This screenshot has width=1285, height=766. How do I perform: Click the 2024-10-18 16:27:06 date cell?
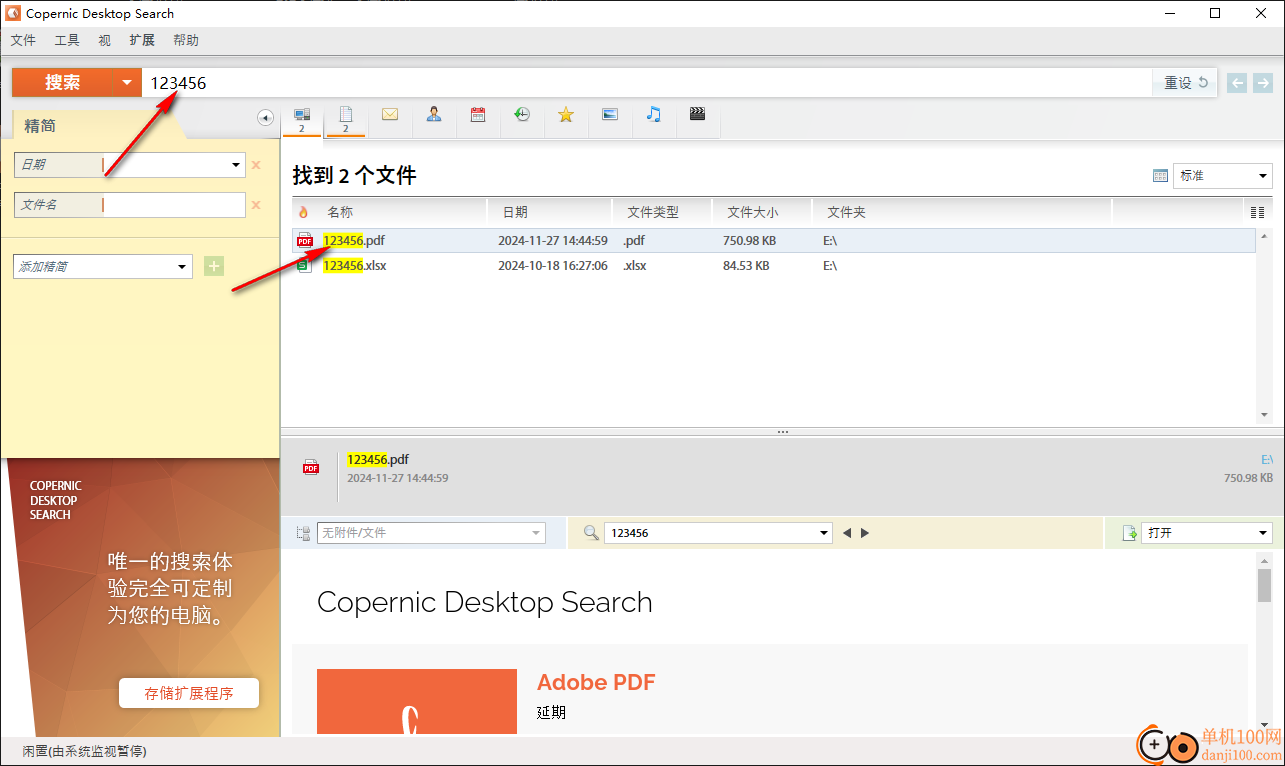point(553,266)
